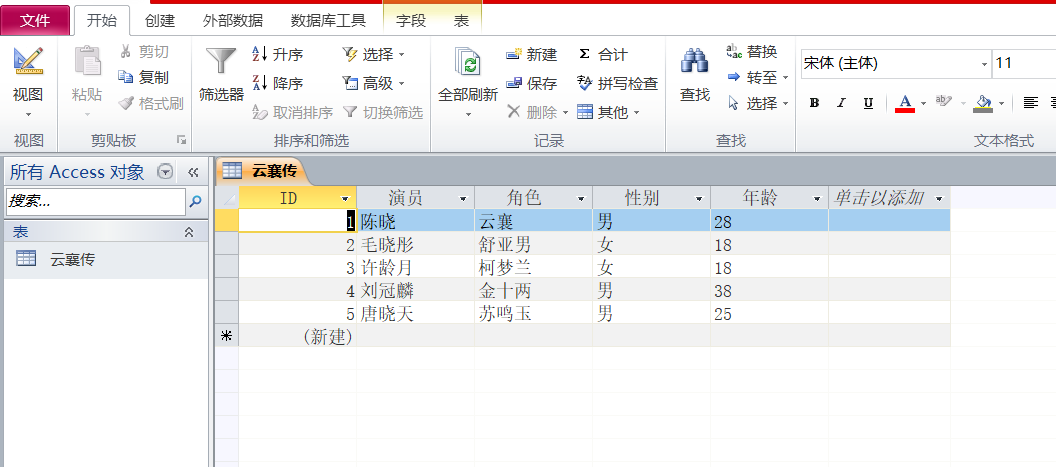This screenshot has width=1056, height=467.
Task: Click the font size box showing 11
Action: [x=1024, y=64]
